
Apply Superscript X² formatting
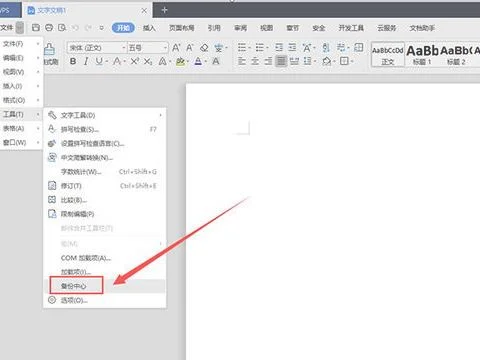coord(135,61)
